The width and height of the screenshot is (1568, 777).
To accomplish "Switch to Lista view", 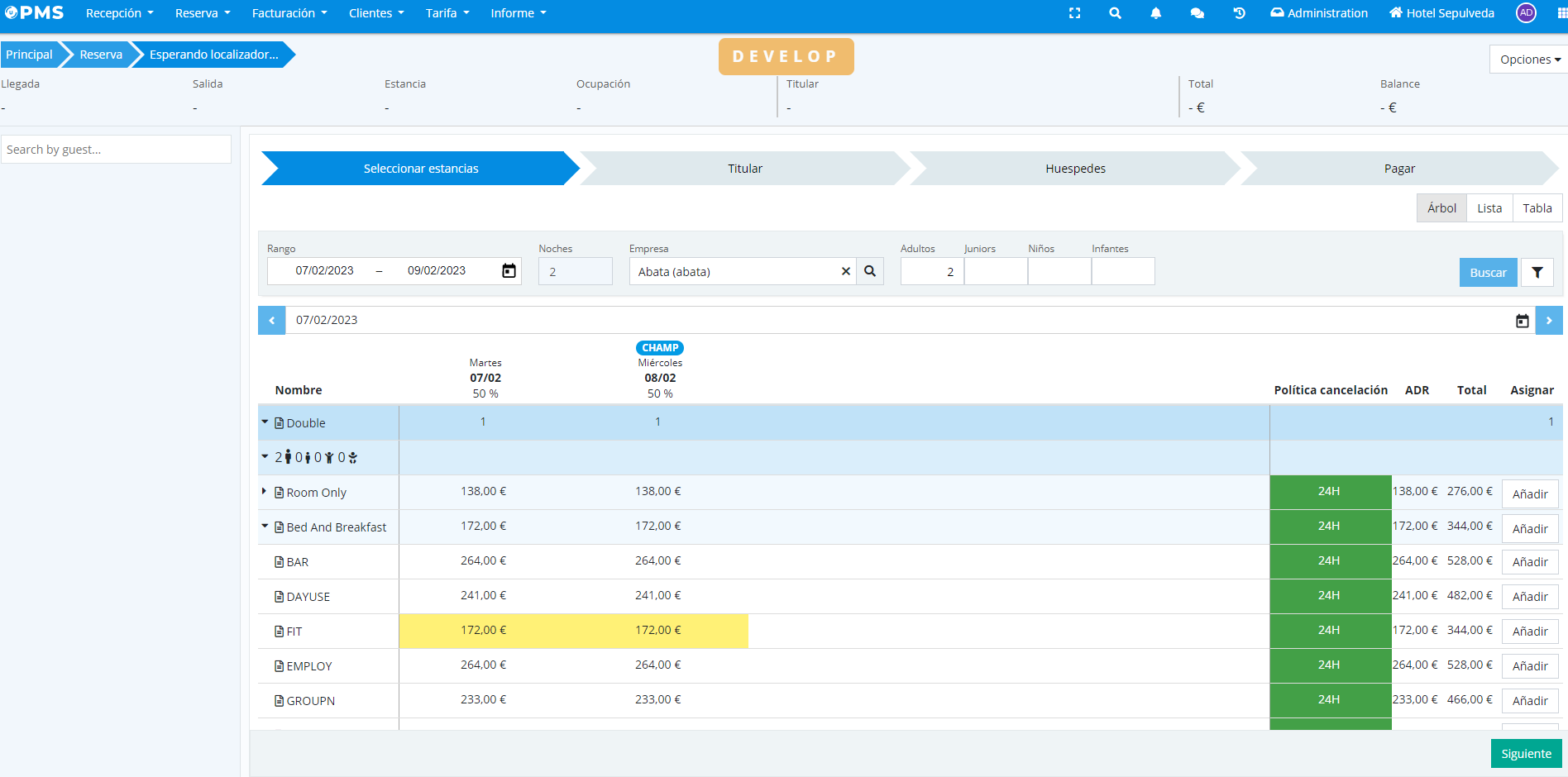I will click(x=1489, y=208).
